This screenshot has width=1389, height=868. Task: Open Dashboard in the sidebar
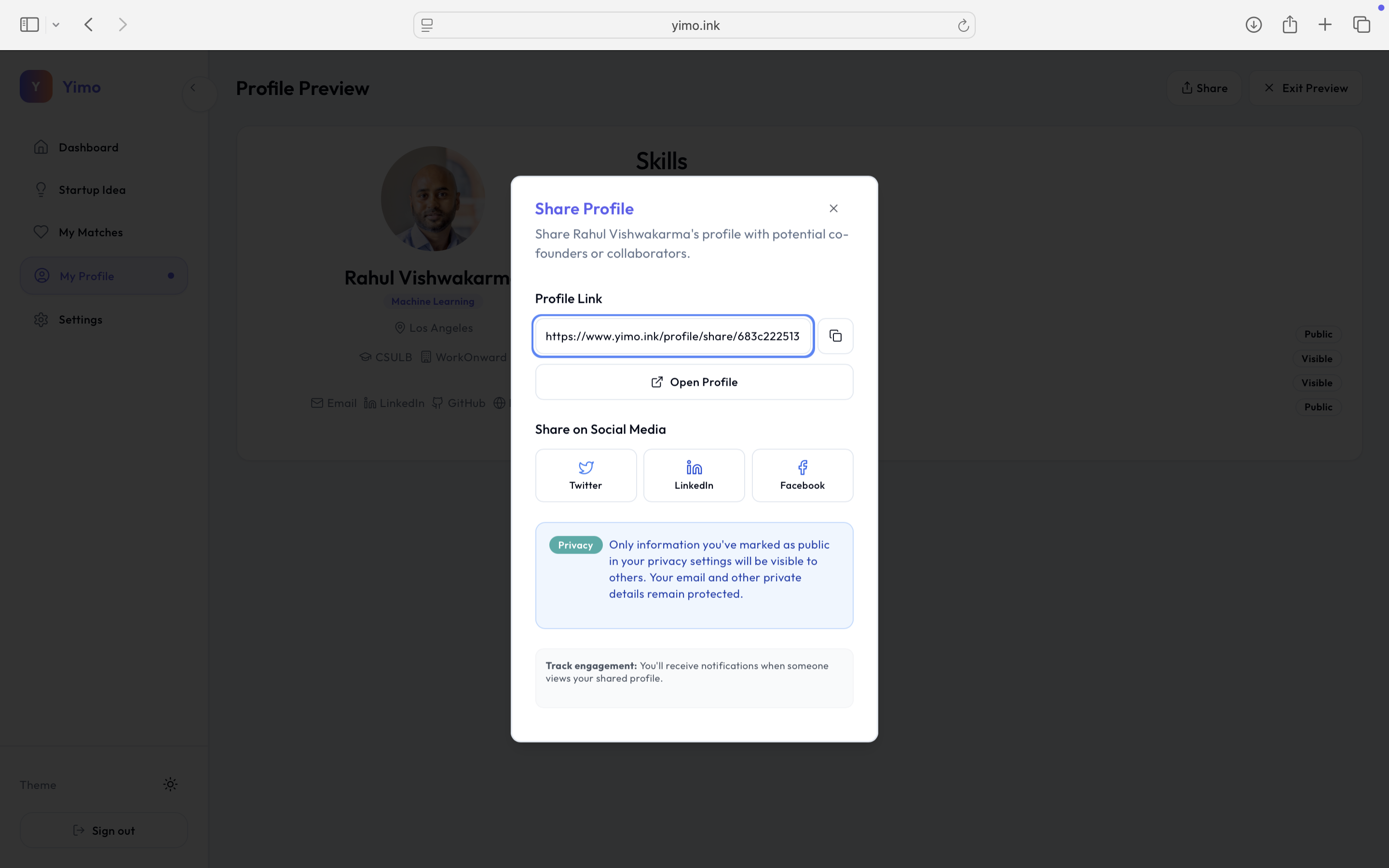pos(104,147)
